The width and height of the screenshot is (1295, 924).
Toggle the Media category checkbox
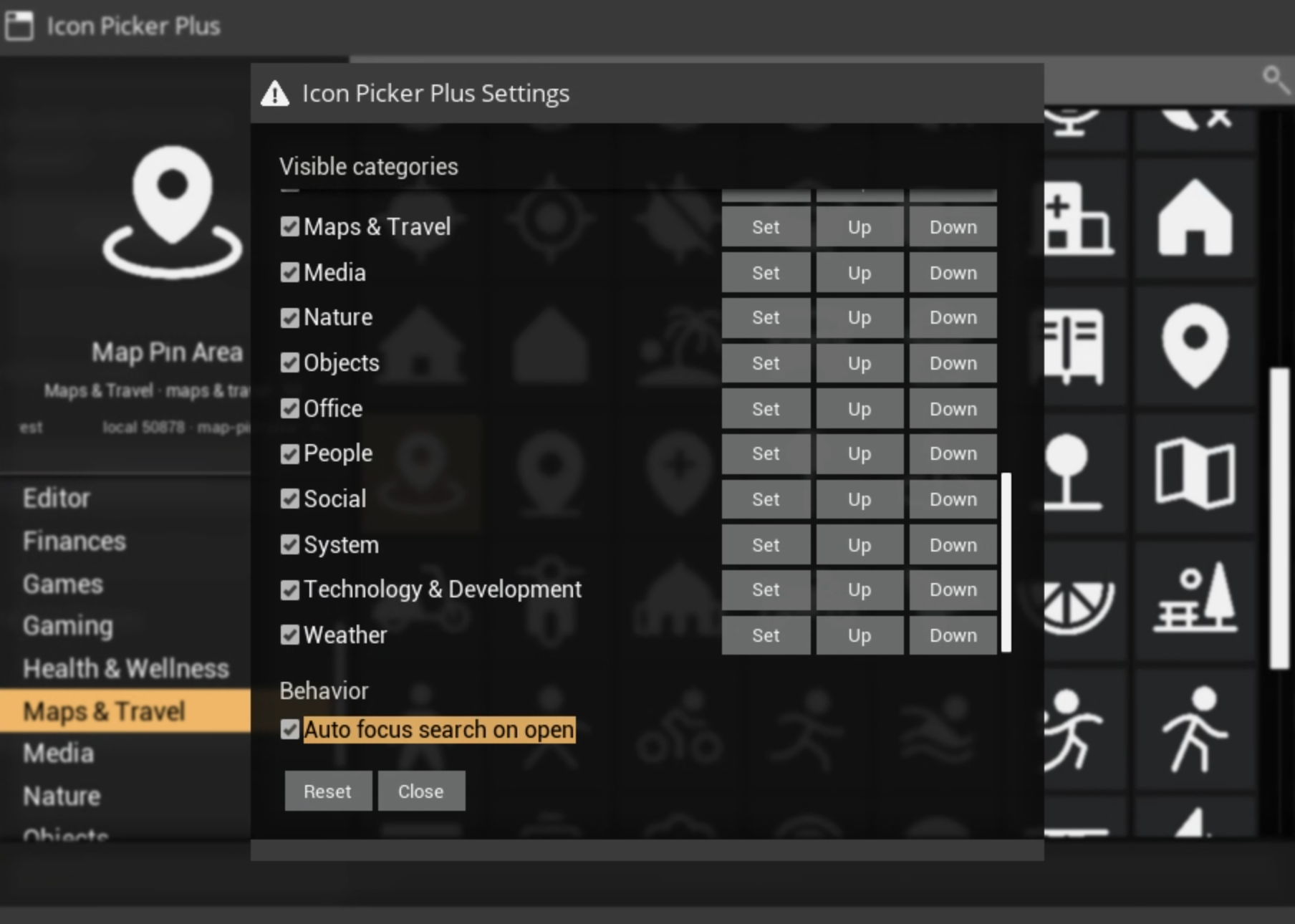289,272
